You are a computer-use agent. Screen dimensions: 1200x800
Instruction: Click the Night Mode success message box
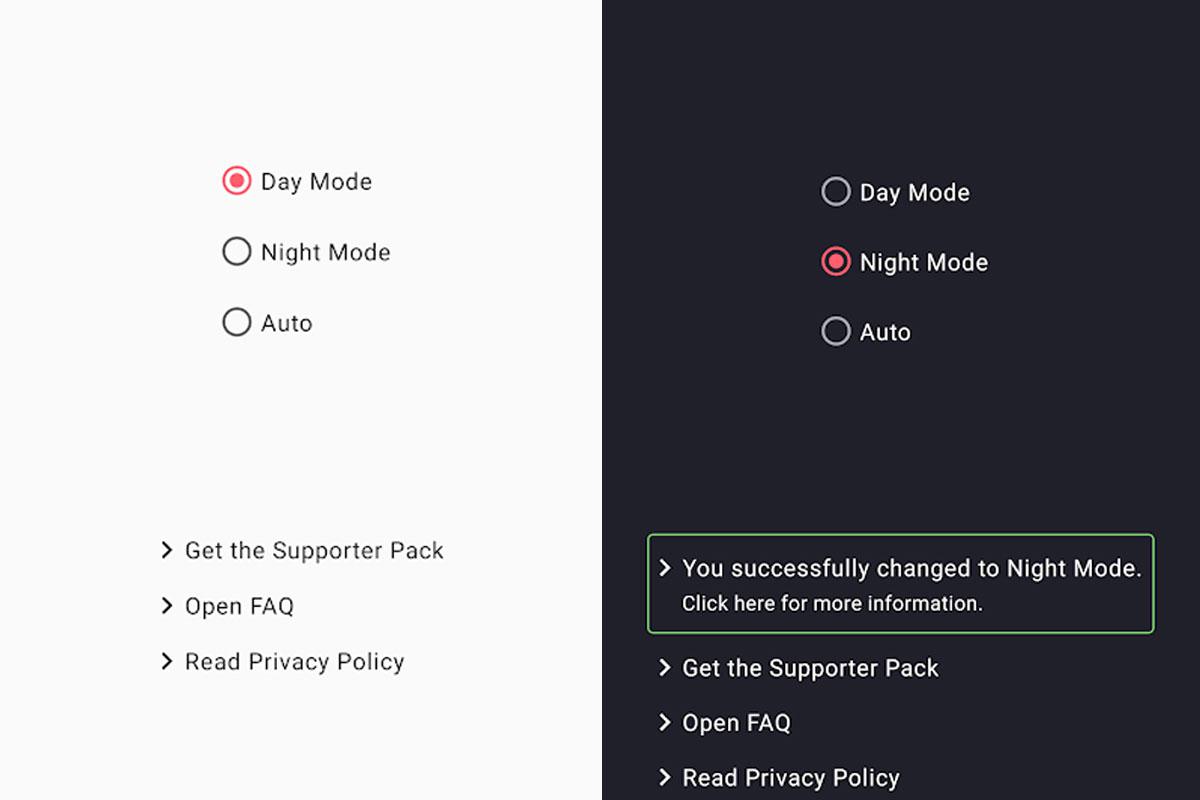tap(900, 584)
